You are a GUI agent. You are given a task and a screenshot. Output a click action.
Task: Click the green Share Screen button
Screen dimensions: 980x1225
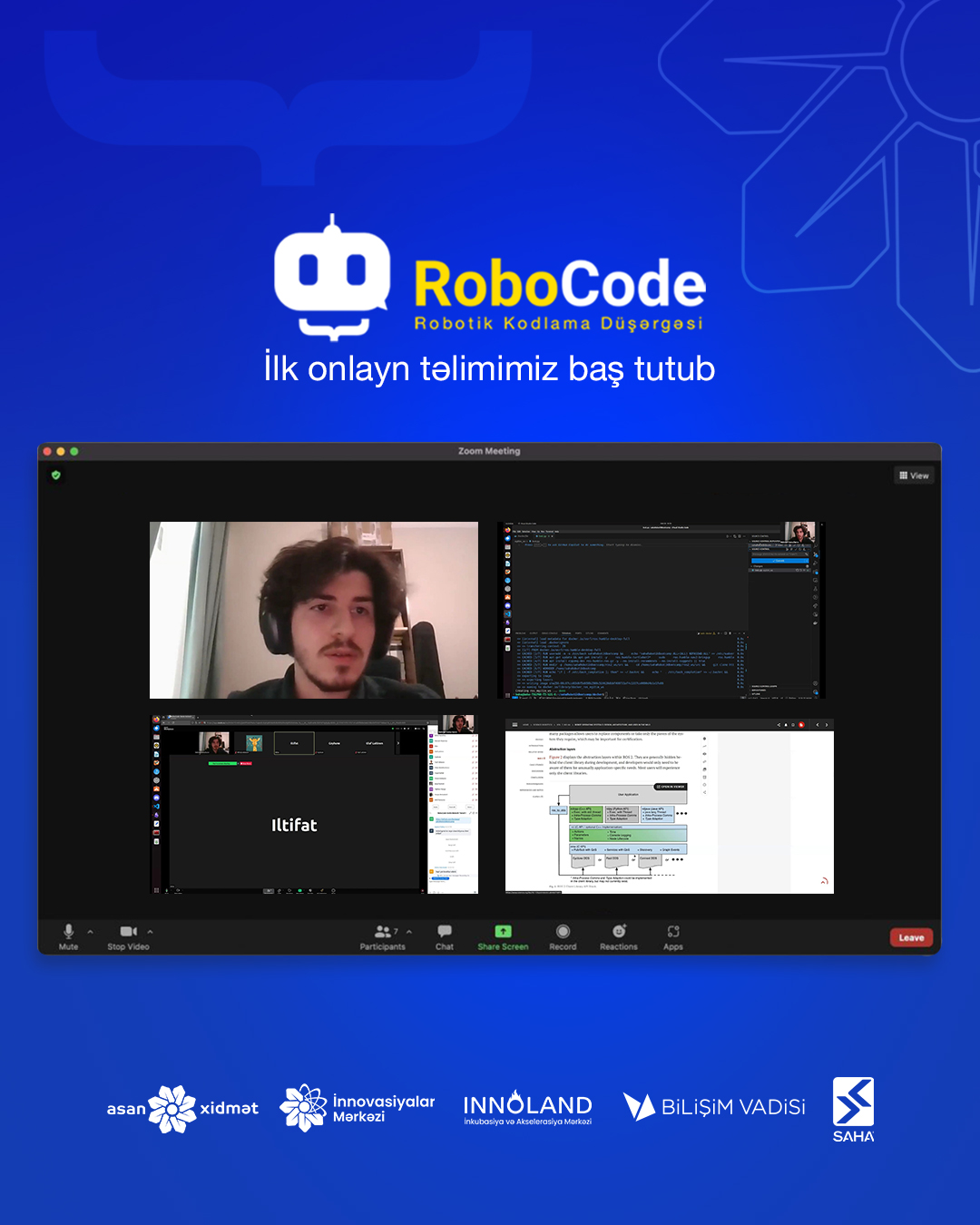tap(503, 936)
